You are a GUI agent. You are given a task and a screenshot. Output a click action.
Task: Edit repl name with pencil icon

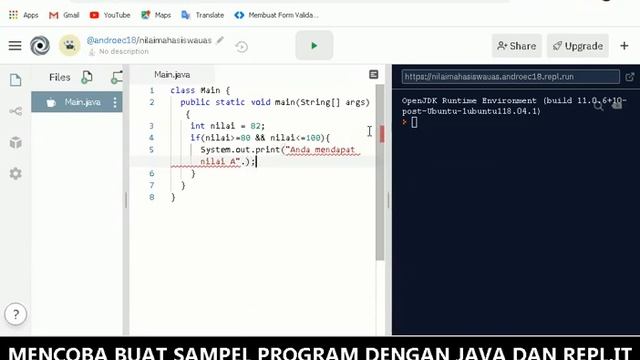coord(220,40)
